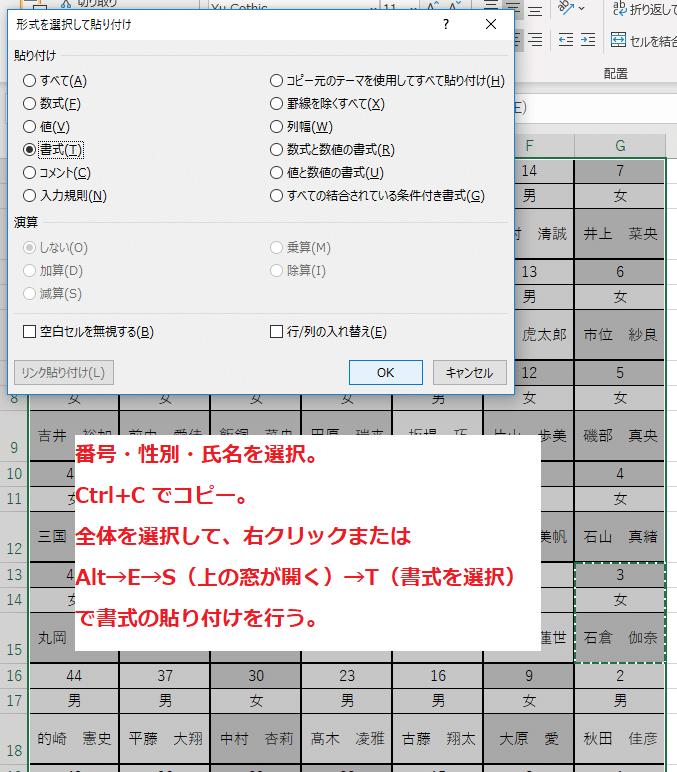
Task: Click cell with name 大原 愛
Action: click(x=529, y=739)
